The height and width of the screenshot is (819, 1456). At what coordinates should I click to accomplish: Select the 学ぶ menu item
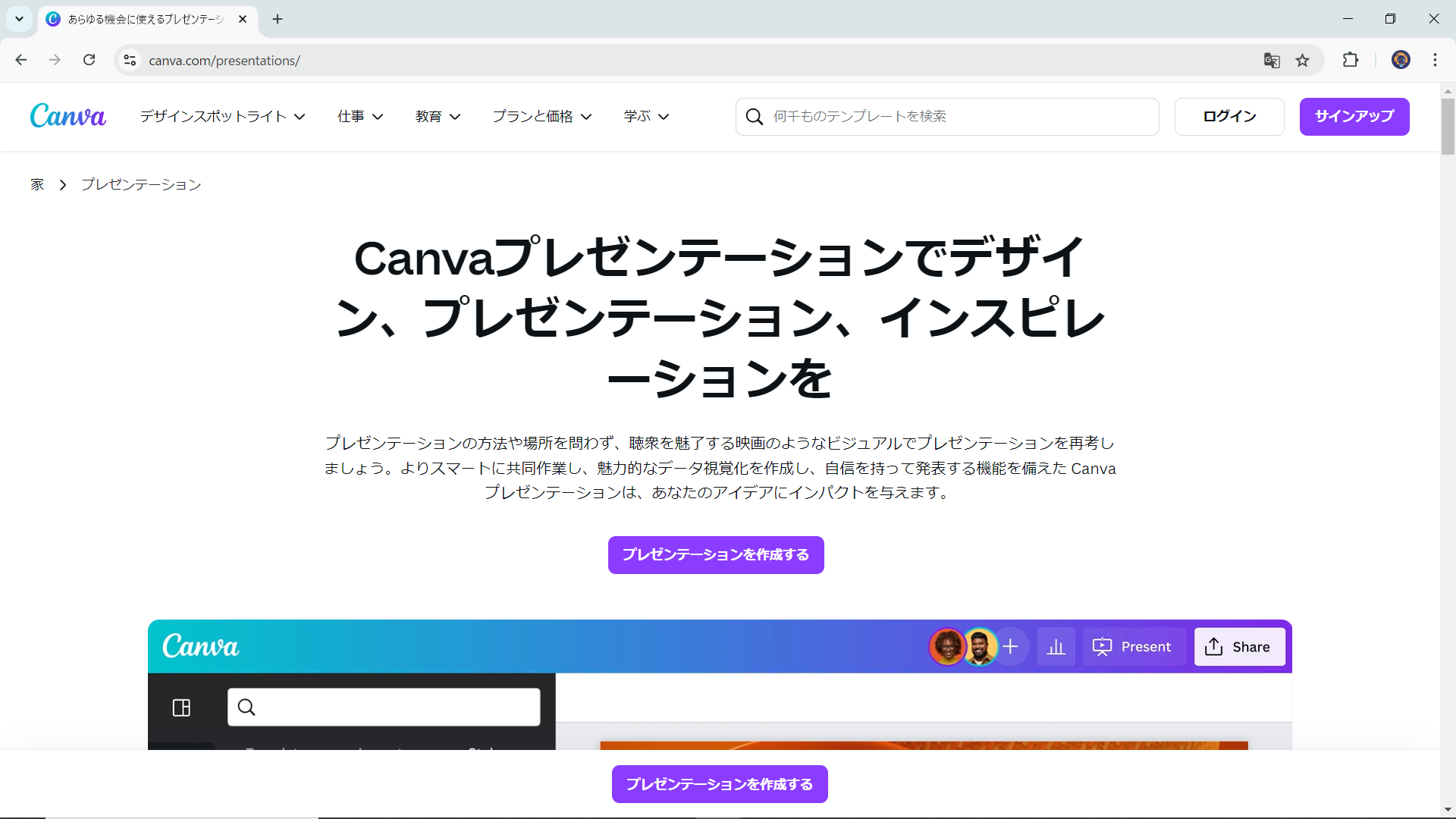(645, 116)
